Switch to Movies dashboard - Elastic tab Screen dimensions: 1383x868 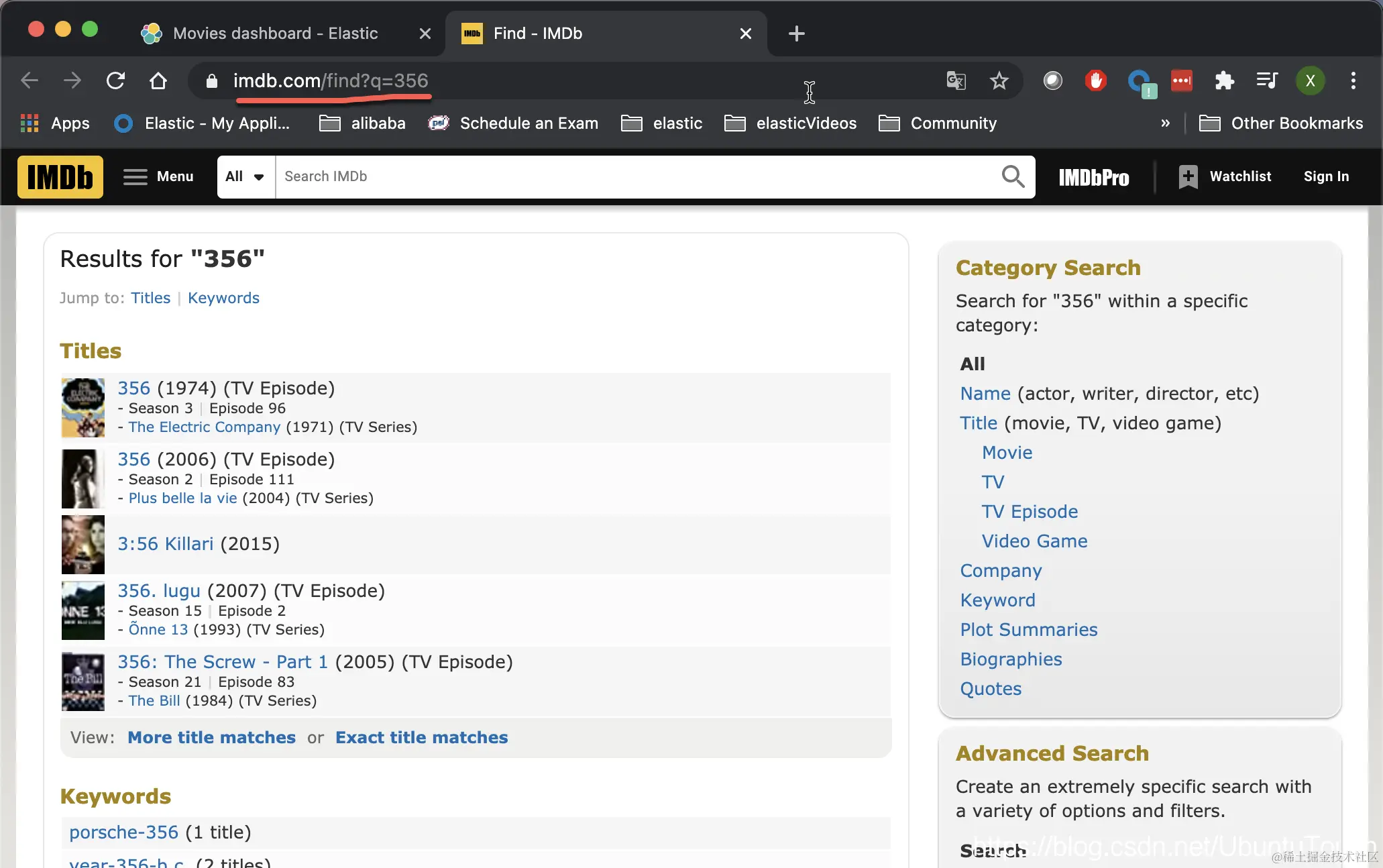point(275,34)
